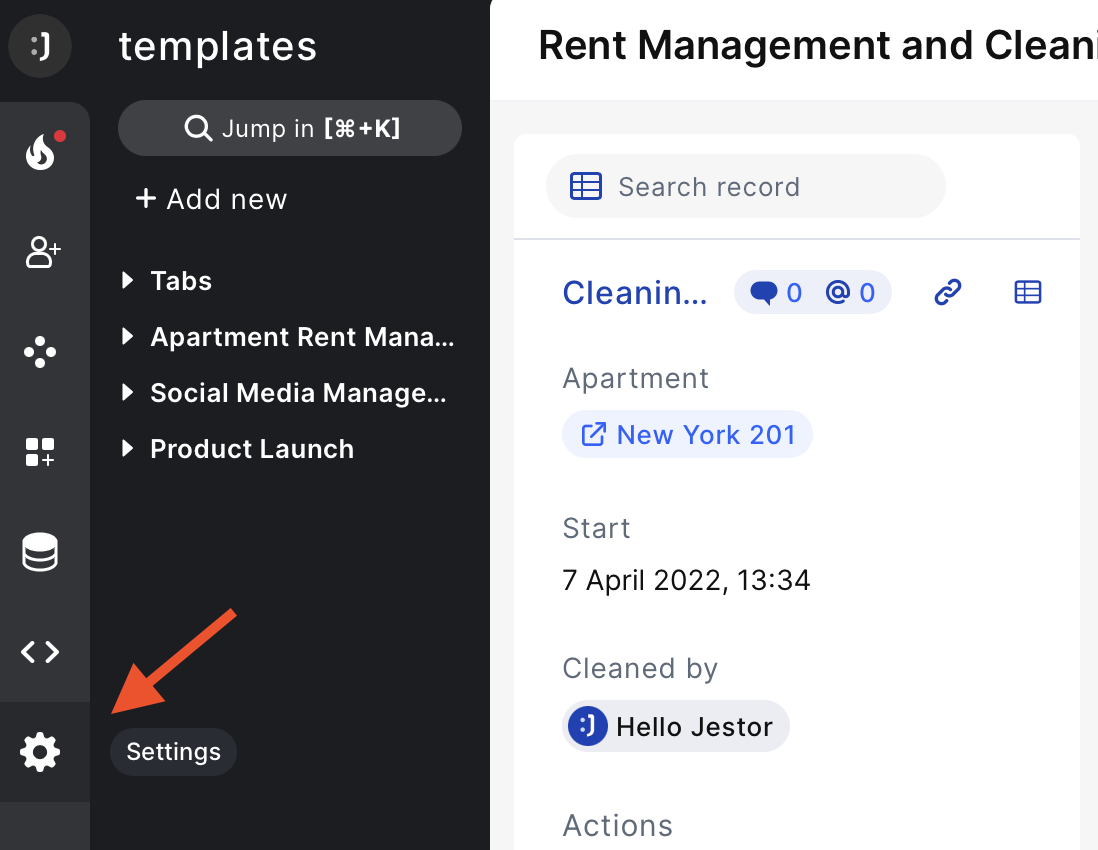Click the table view icon beside link icon
Image resolution: width=1098 pixels, height=850 pixels.
(x=1028, y=292)
